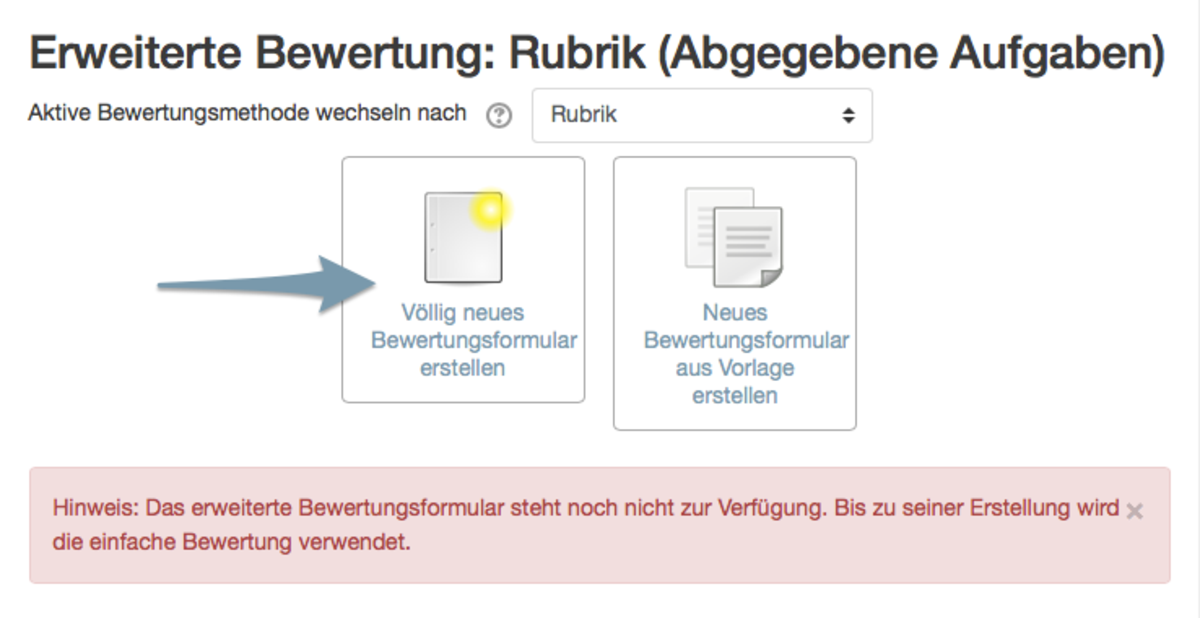The height and width of the screenshot is (618, 1200).
Task: Open the Rubrik grading method dropdown
Action: pos(702,115)
